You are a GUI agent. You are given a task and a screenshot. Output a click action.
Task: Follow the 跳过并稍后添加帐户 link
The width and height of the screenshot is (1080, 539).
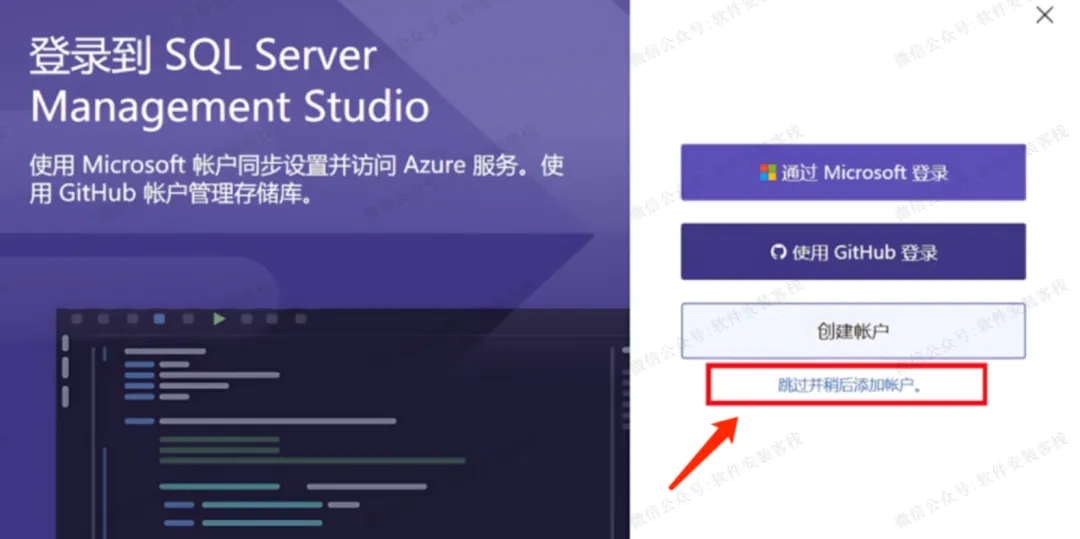[x=851, y=385]
